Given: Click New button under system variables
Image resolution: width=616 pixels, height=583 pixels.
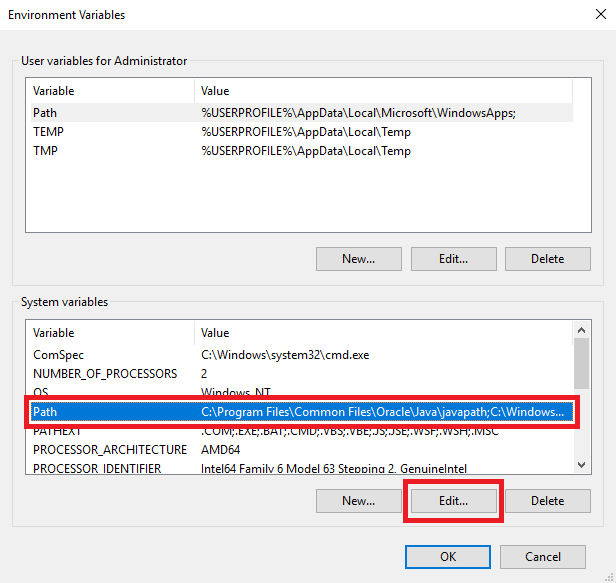Looking at the screenshot, I should pos(359,501).
